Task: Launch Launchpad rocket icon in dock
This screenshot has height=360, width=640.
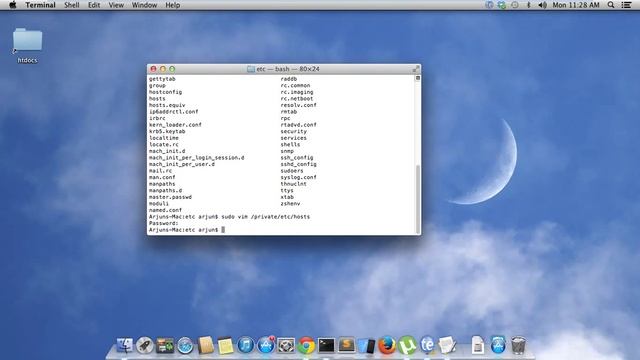Action: click(144, 345)
